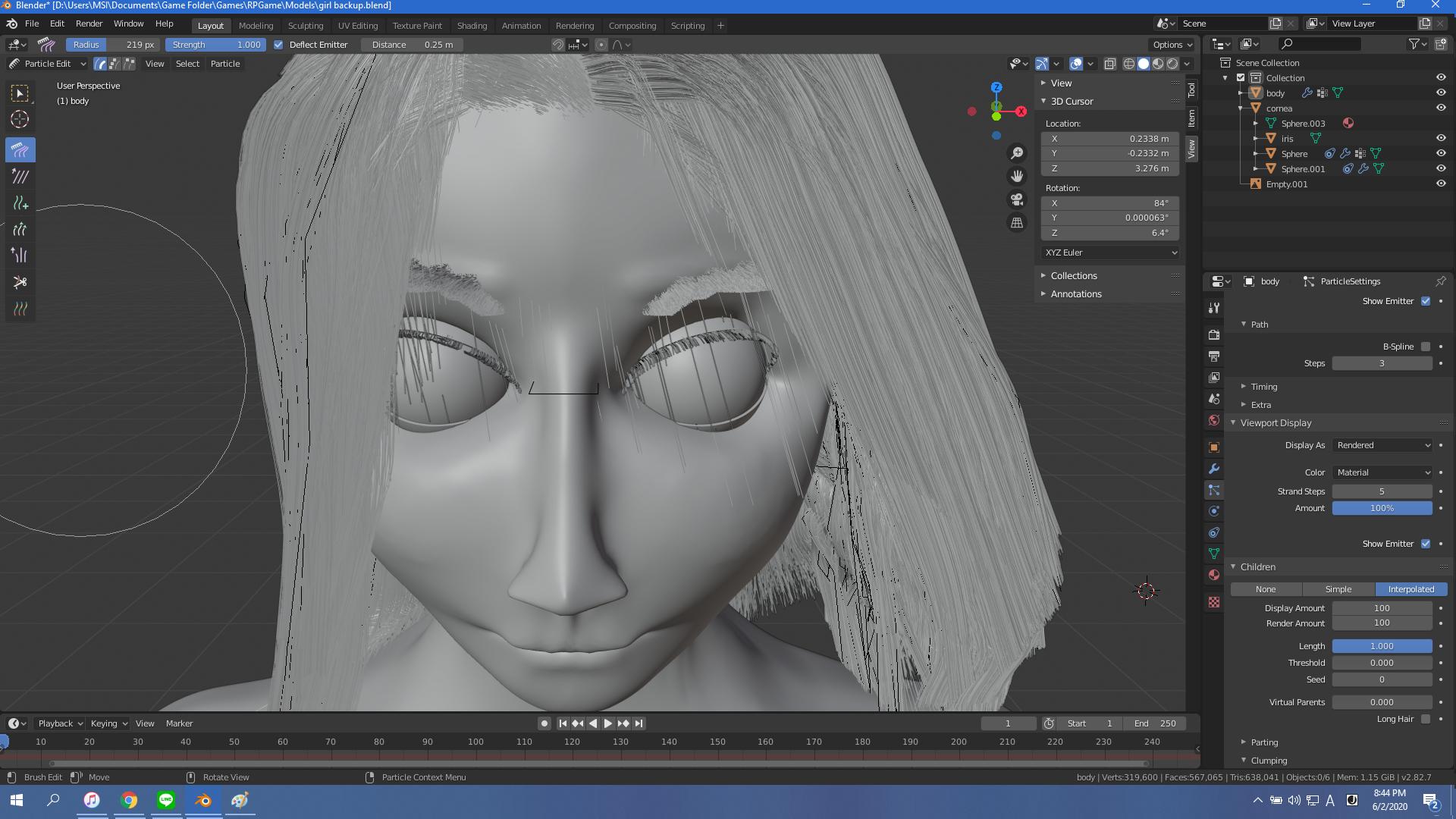This screenshot has height=819, width=1456.
Task: Open the Particle Edit mode dropdown
Action: point(48,64)
